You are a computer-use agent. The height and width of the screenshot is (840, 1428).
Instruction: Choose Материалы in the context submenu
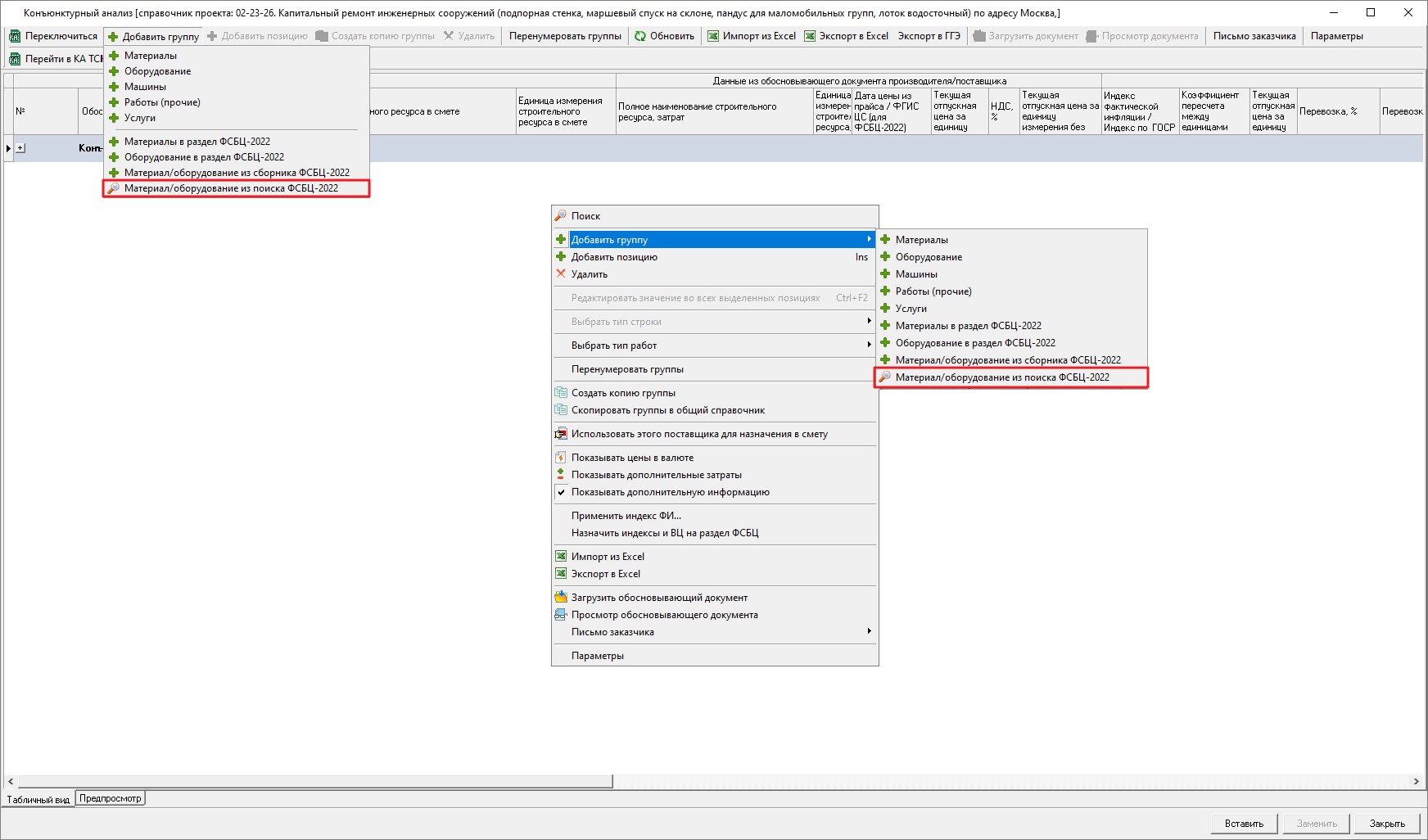click(1011, 240)
